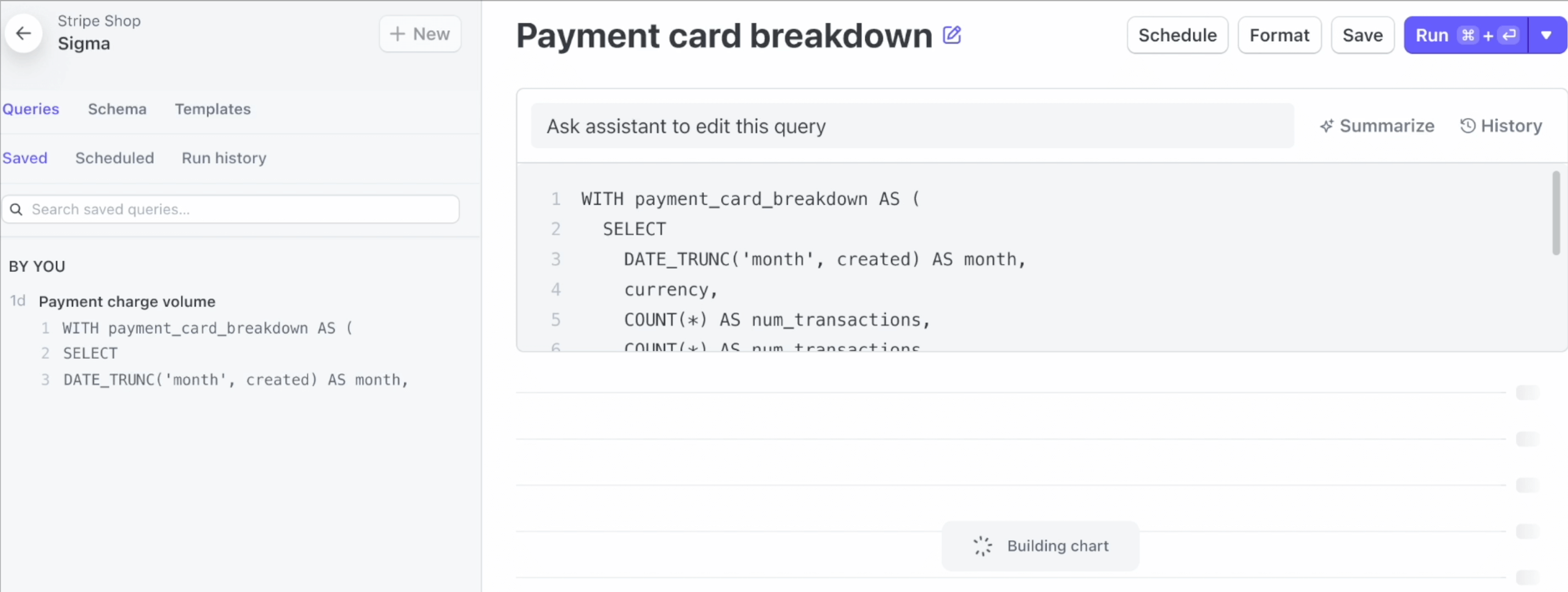The width and height of the screenshot is (1568, 592).
Task: Switch to the Schema tab
Action: [x=117, y=109]
